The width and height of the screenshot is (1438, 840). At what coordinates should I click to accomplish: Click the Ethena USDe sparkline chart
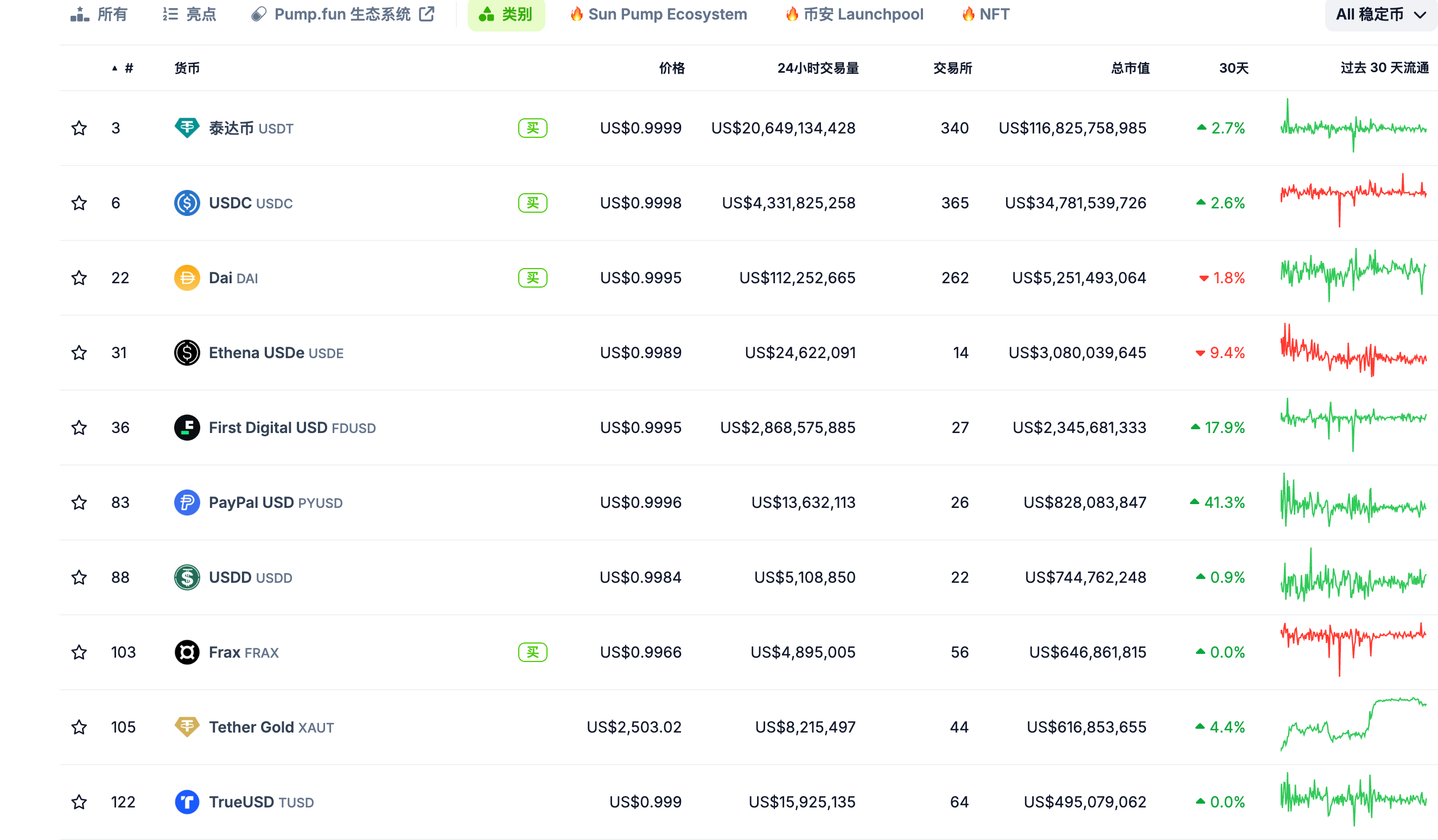[1353, 350]
